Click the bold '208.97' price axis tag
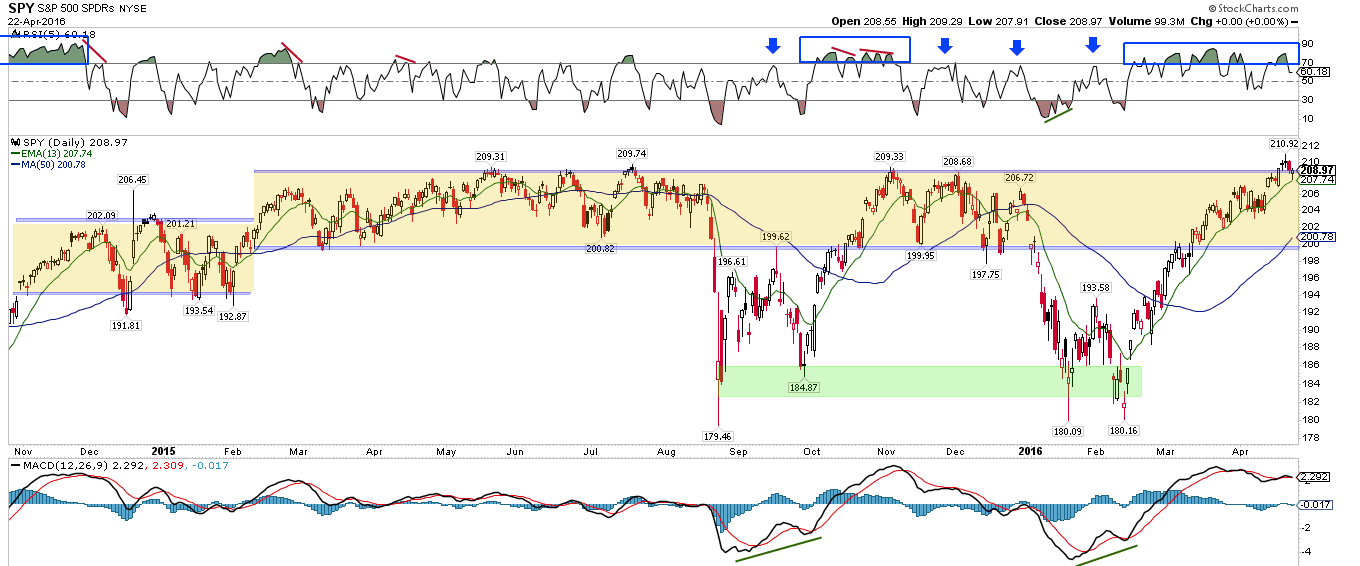1360x566 pixels. (1318, 170)
